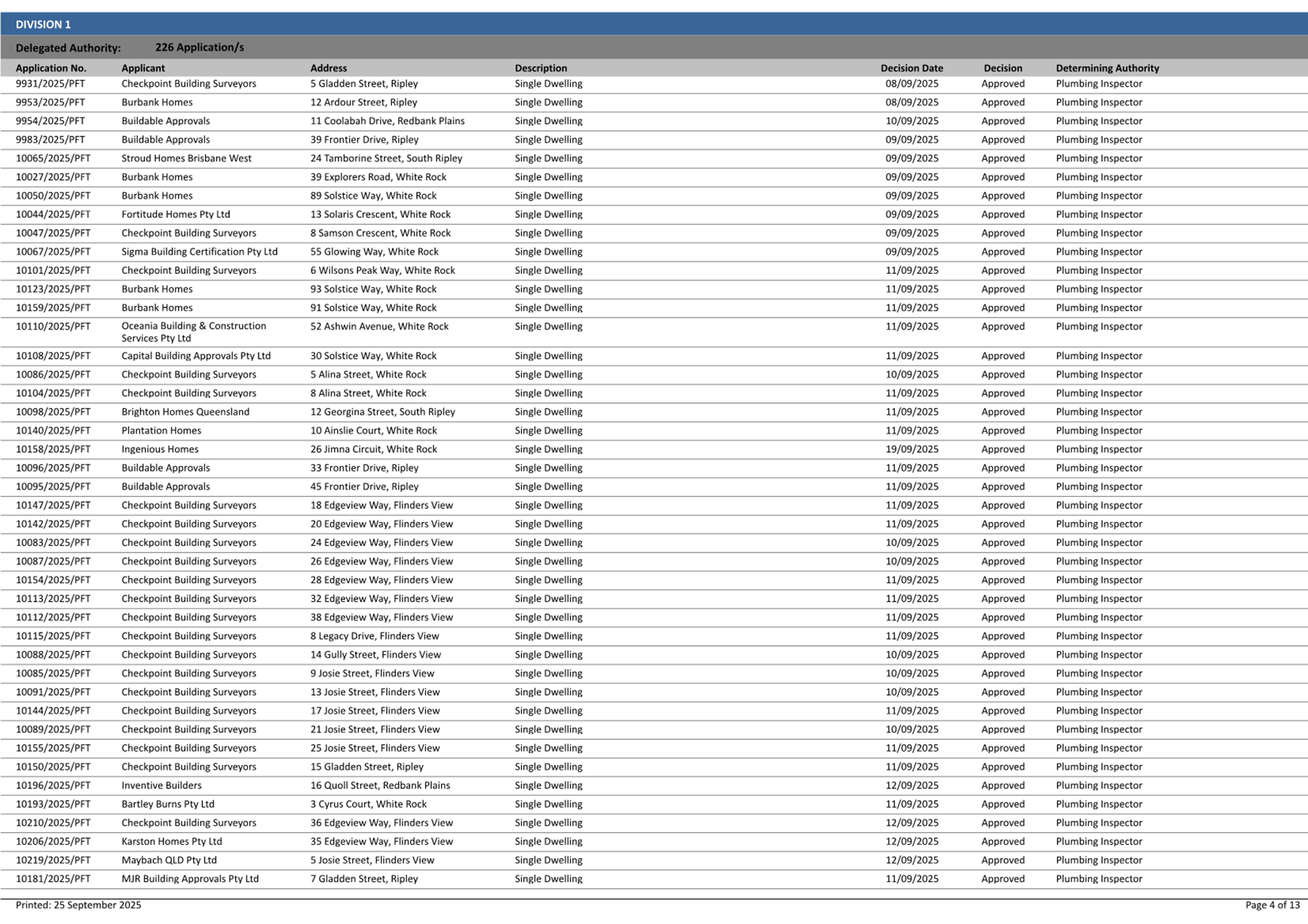Click applicant Brighton Homes Queensland
Image resolution: width=1308 pixels, height=924 pixels.
185,412
